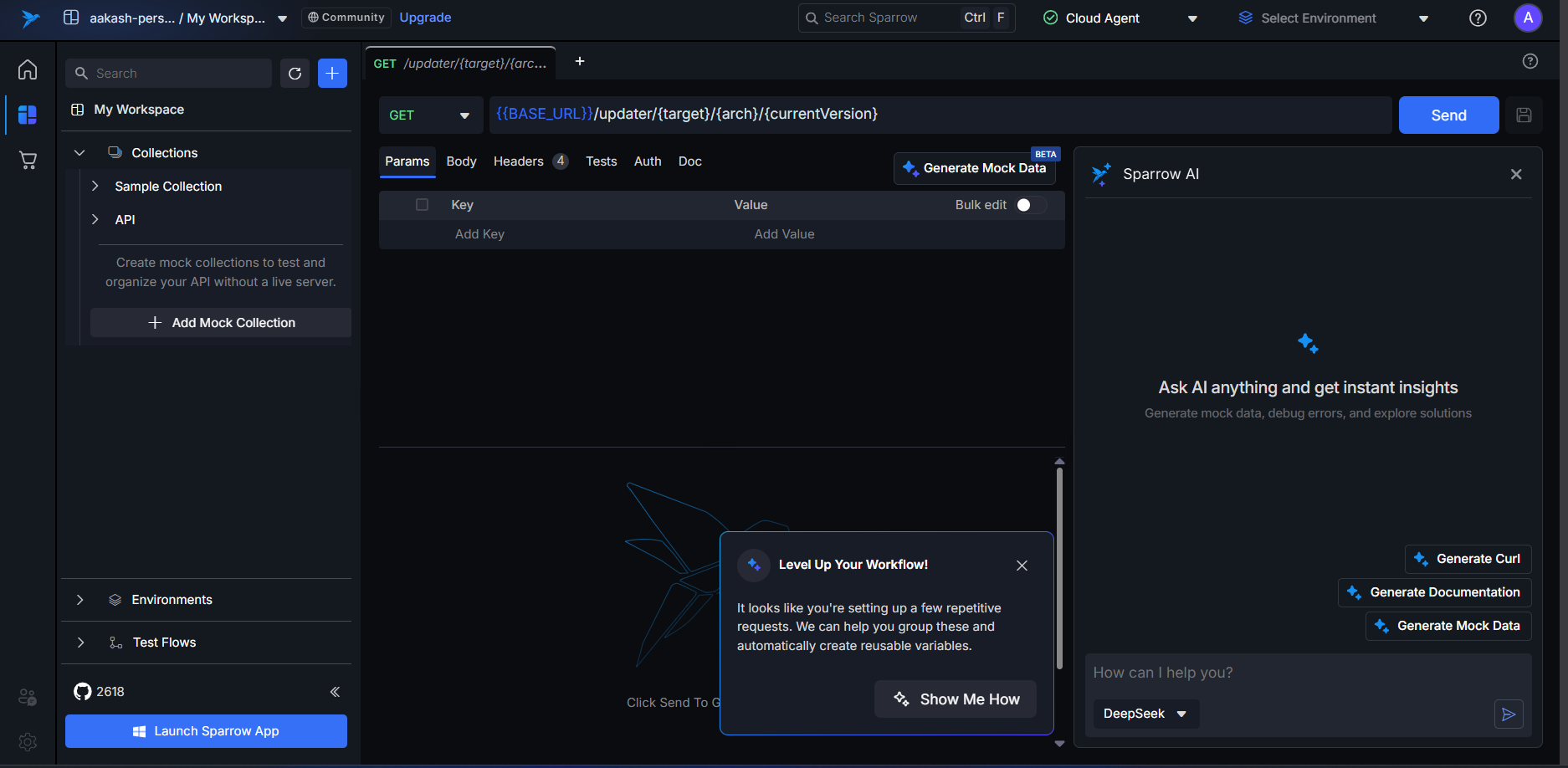Switch to the Body tab

pos(461,161)
